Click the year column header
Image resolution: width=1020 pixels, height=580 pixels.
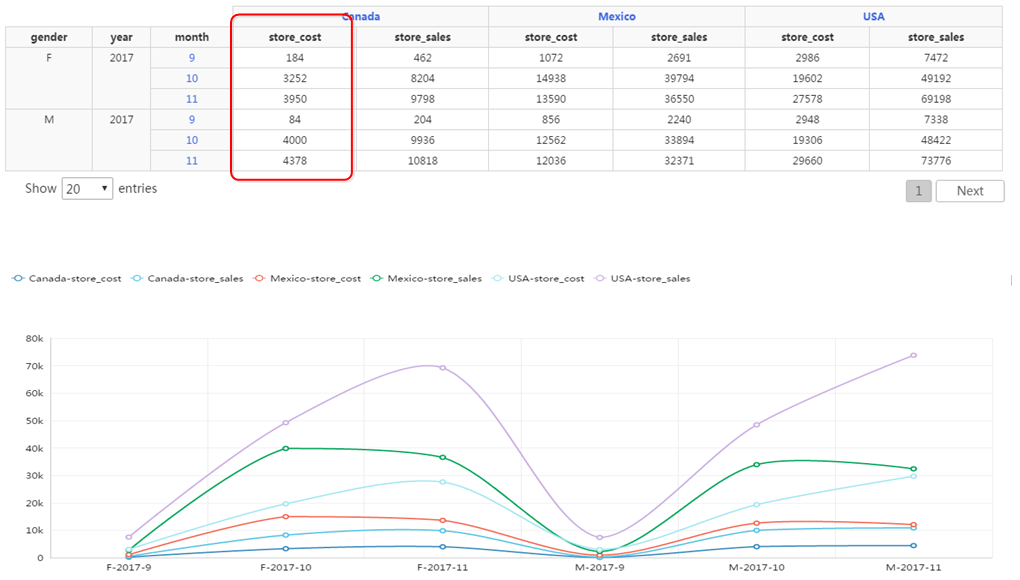tap(121, 37)
